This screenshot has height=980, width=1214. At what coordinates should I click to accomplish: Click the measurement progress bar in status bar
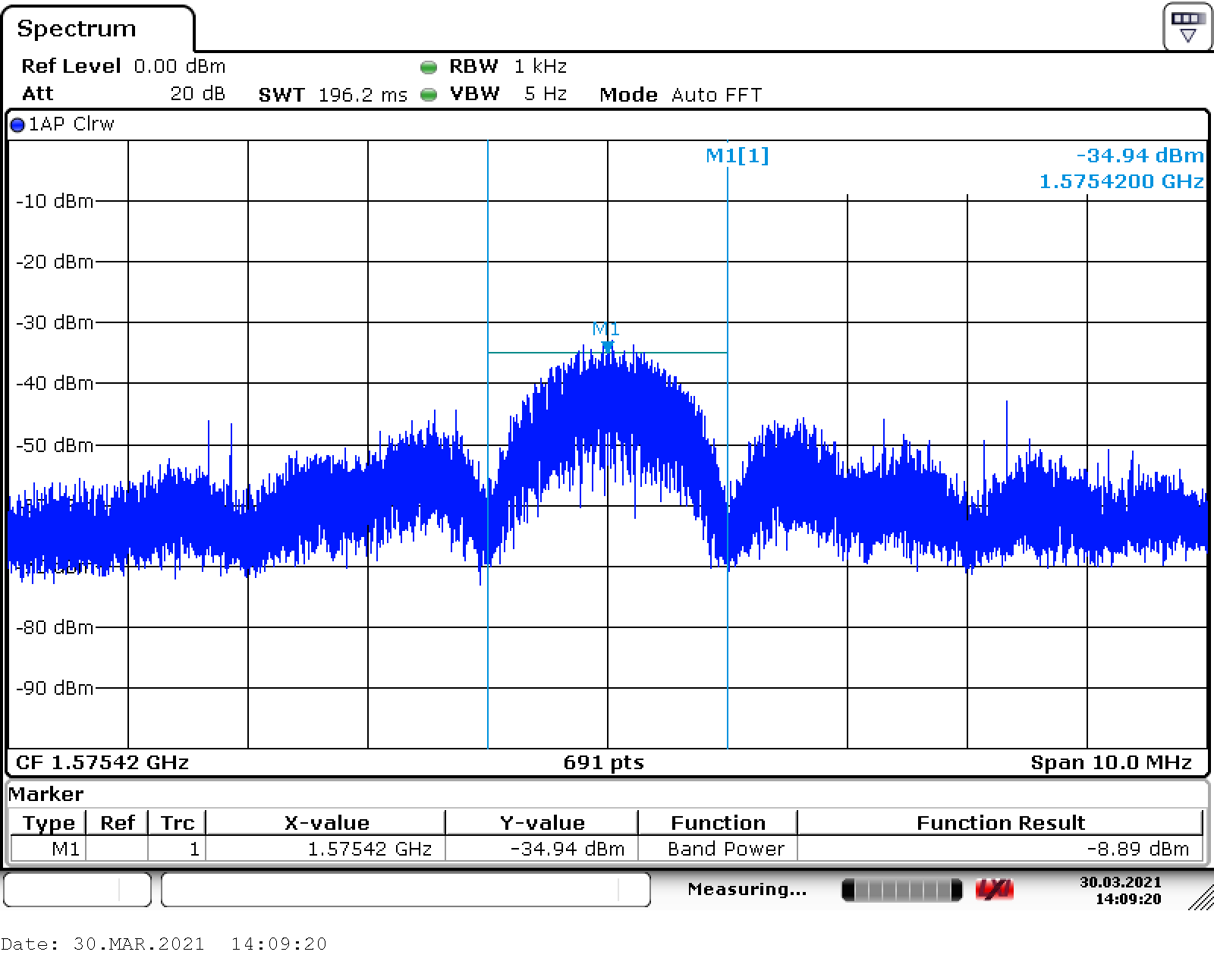pos(901,890)
